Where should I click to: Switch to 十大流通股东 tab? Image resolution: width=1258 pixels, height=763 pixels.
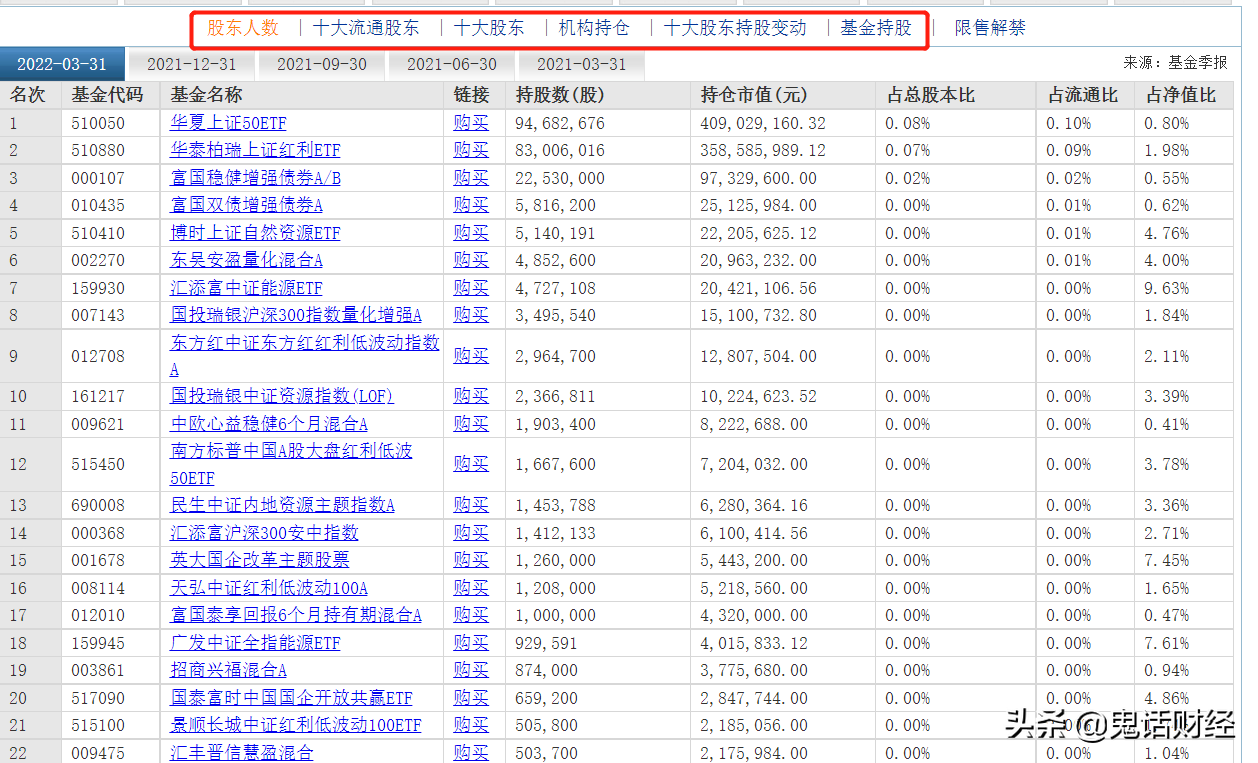coord(366,28)
